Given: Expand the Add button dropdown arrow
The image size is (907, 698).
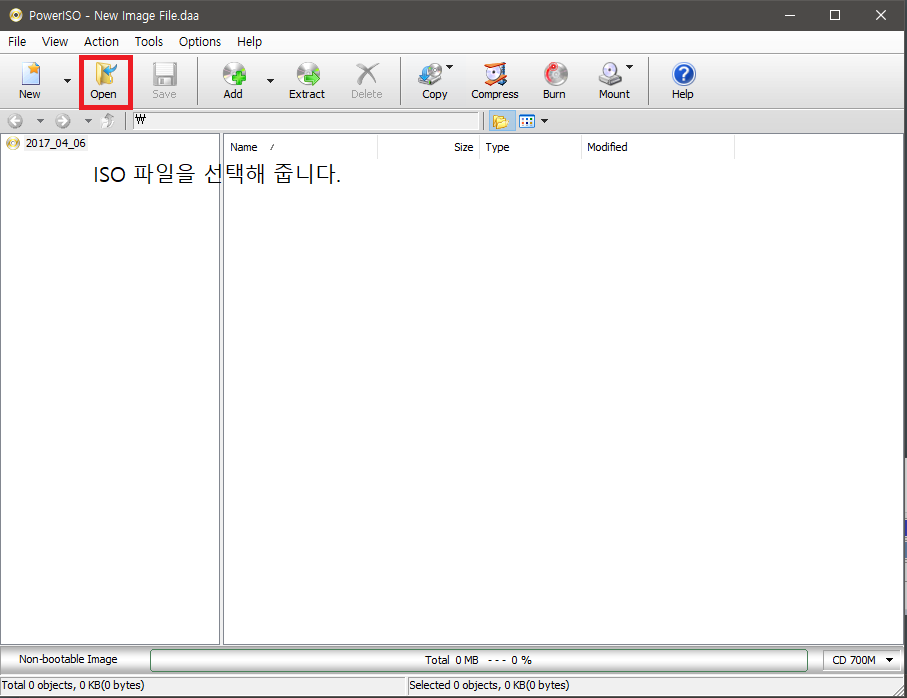Looking at the screenshot, I should (270, 81).
